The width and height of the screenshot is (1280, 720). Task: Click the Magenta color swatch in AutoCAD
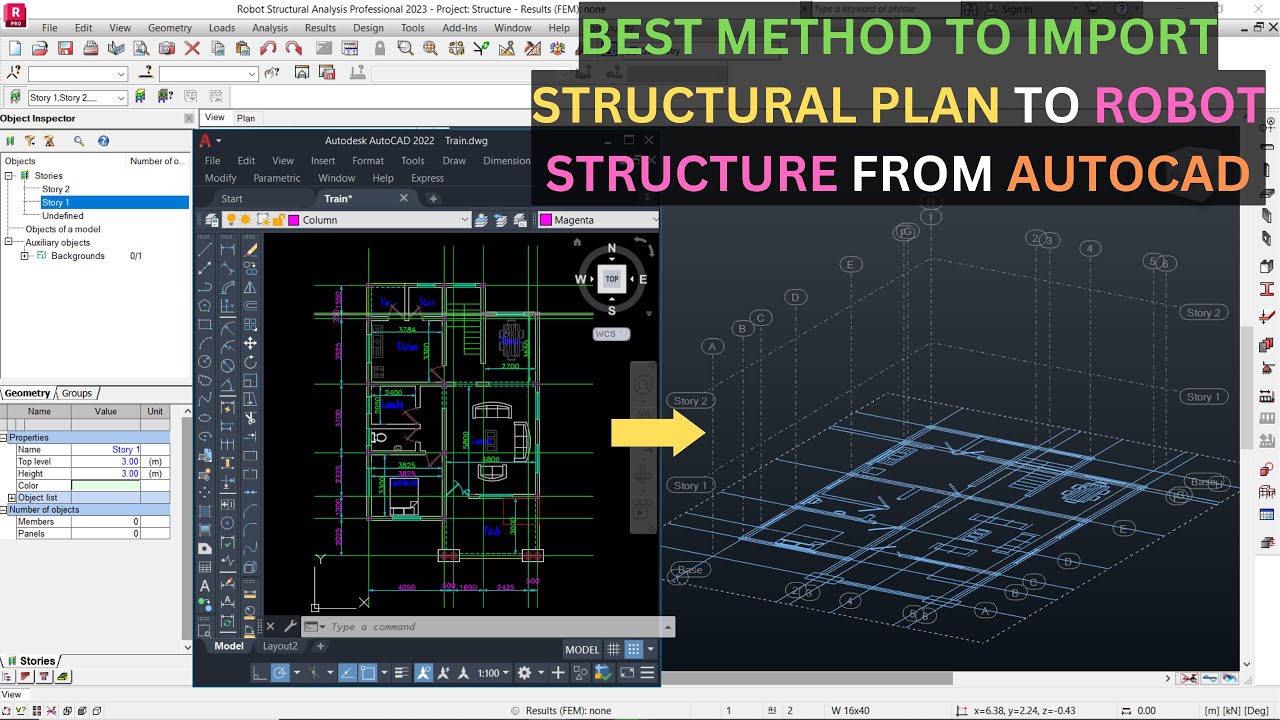point(546,220)
